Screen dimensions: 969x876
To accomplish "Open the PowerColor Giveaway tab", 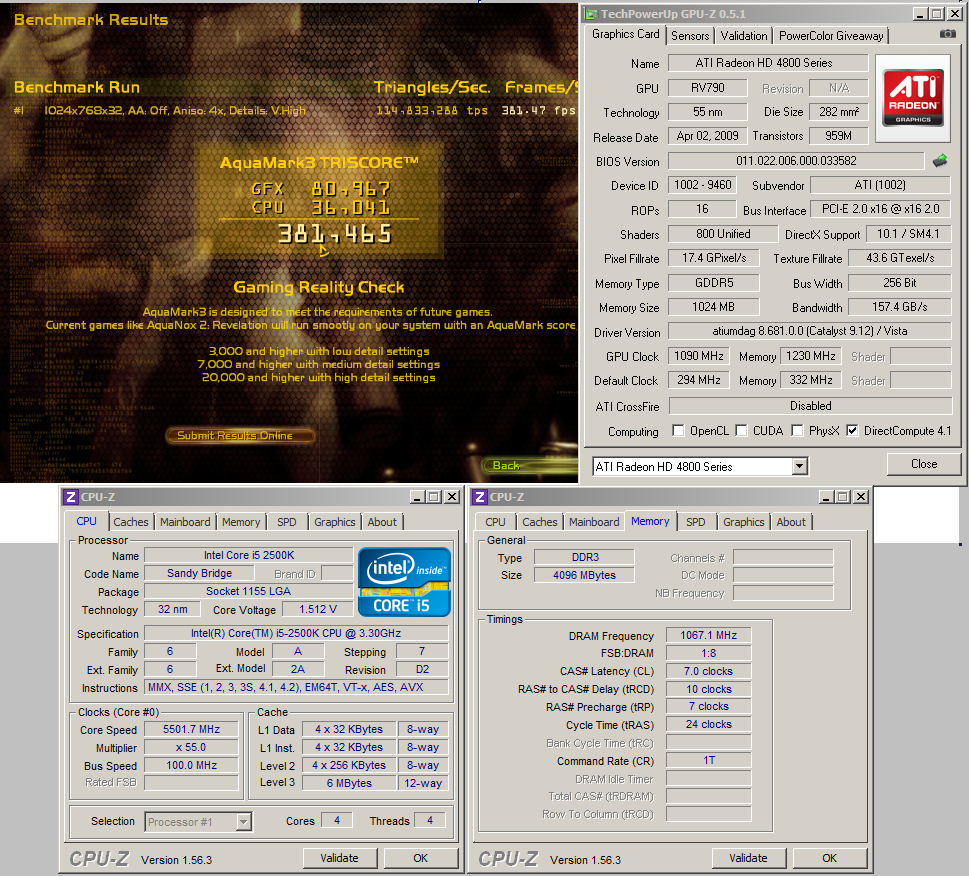I will (831, 36).
